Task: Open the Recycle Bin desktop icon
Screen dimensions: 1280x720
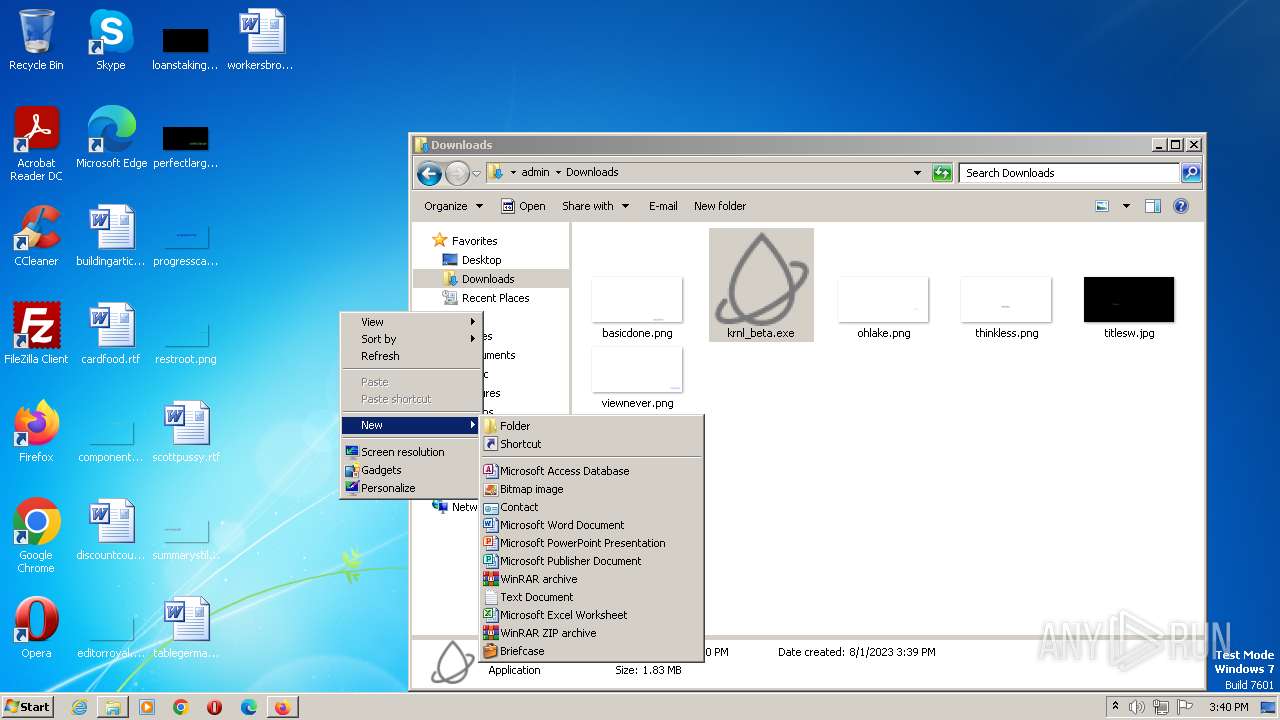Action: (36, 40)
